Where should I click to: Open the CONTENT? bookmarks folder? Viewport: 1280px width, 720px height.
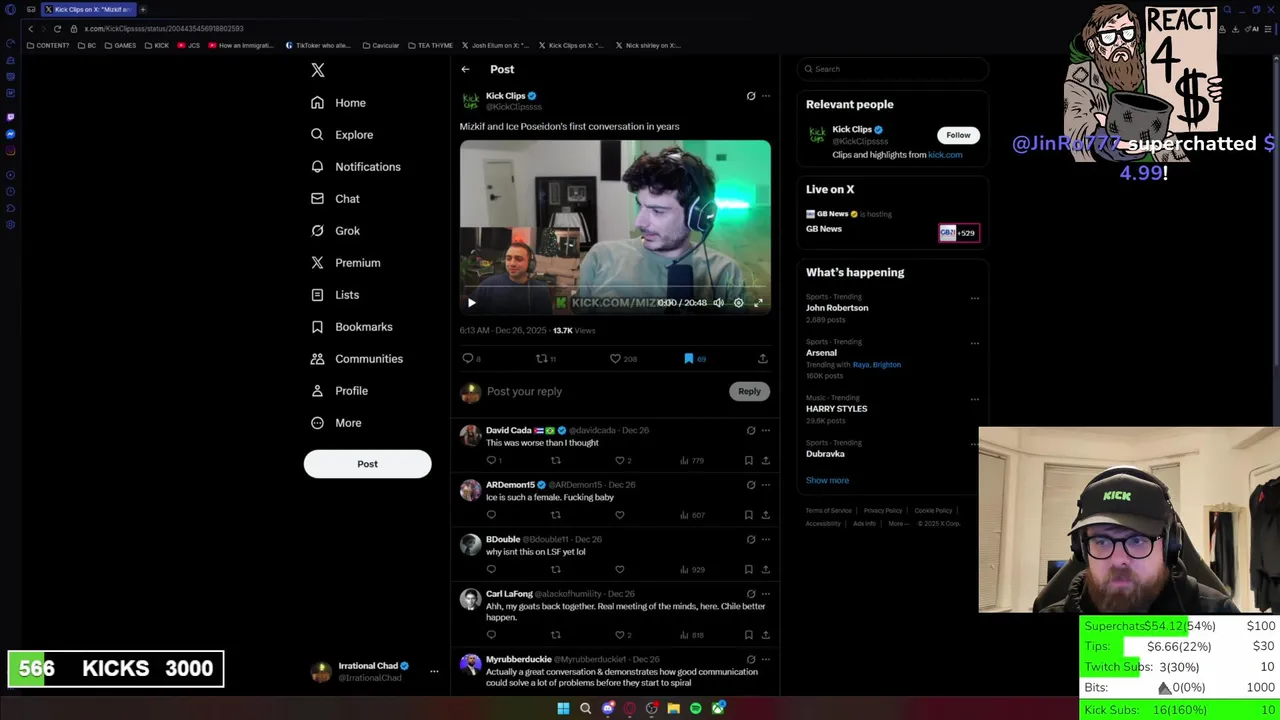pos(48,45)
